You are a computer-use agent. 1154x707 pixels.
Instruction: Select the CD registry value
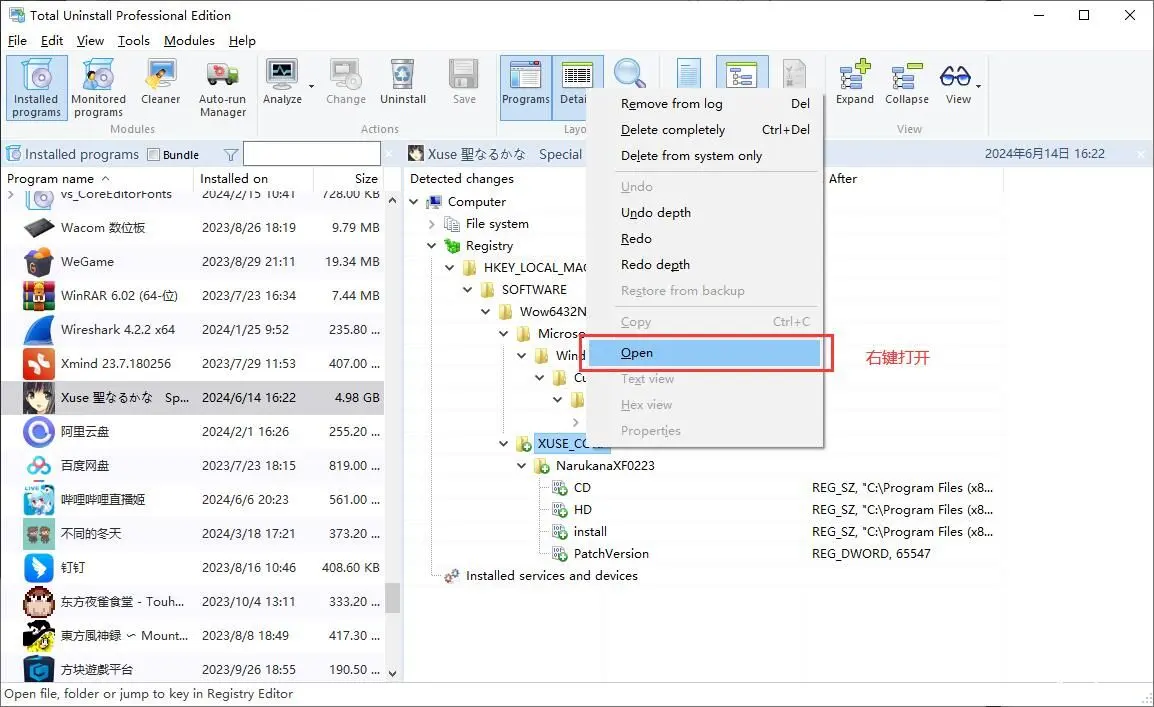click(x=582, y=488)
